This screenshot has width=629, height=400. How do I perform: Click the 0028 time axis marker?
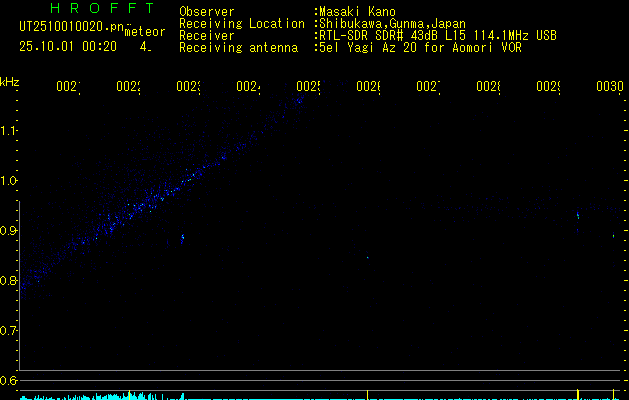488,86
